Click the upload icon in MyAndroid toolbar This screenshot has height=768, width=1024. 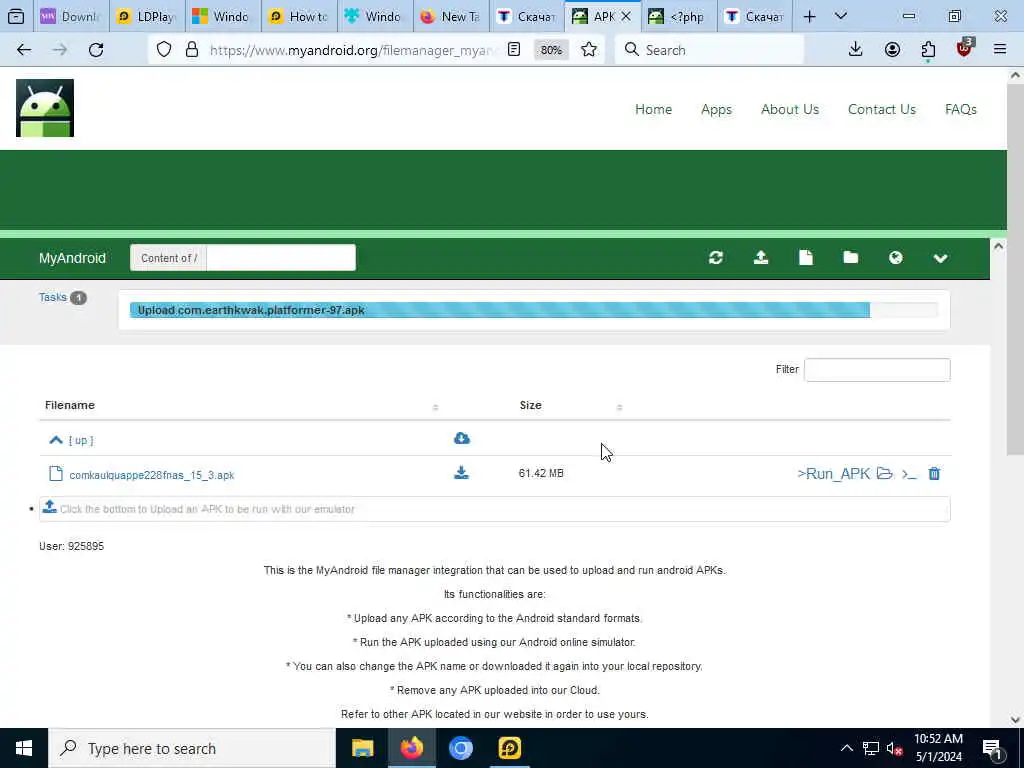tap(761, 258)
